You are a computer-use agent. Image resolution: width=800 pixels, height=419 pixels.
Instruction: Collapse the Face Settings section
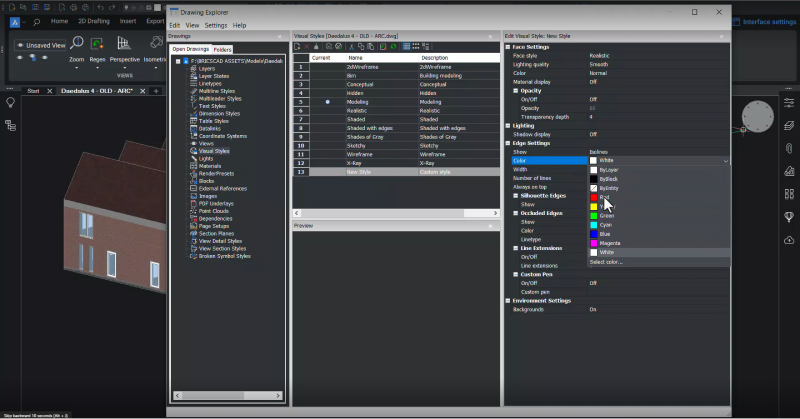pos(508,47)
